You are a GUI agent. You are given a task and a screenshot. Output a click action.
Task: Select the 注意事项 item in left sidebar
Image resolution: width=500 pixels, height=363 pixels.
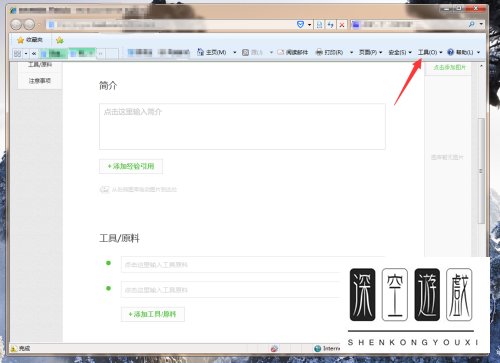pos(40,81)
